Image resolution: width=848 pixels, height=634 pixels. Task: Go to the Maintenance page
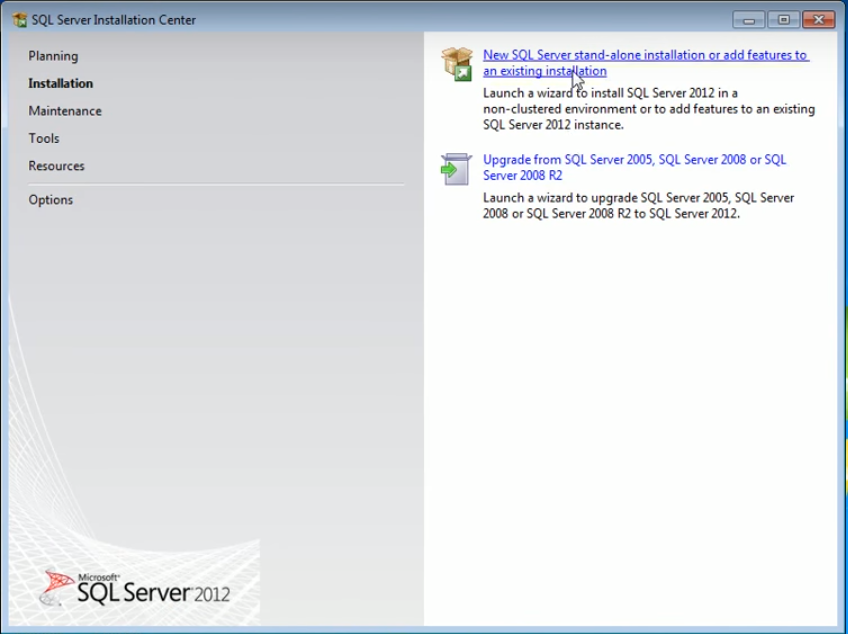[x=65, y=111]
